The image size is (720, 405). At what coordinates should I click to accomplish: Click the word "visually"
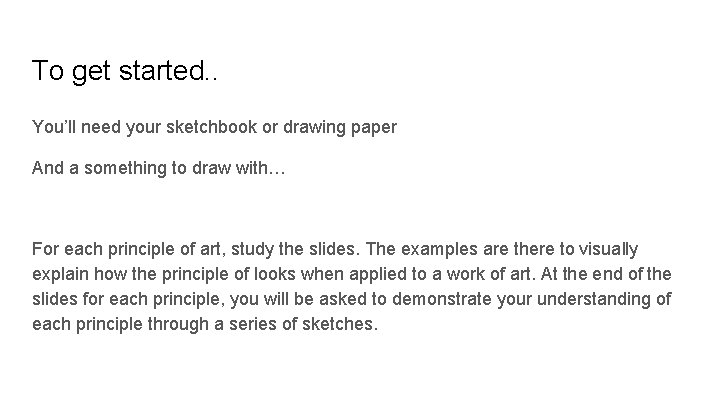608,248
